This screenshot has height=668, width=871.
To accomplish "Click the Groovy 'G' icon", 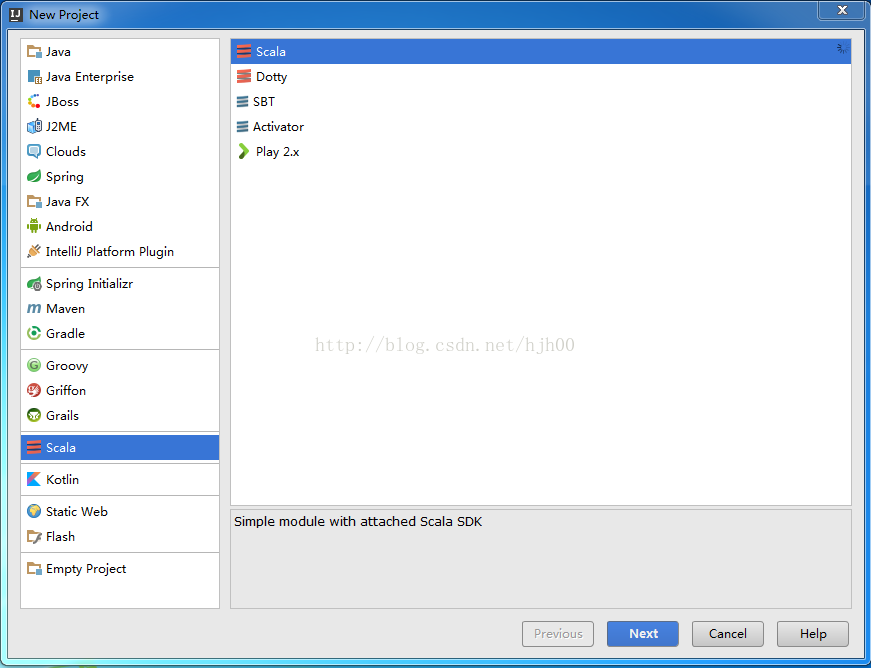I will (x=34, y=366).
